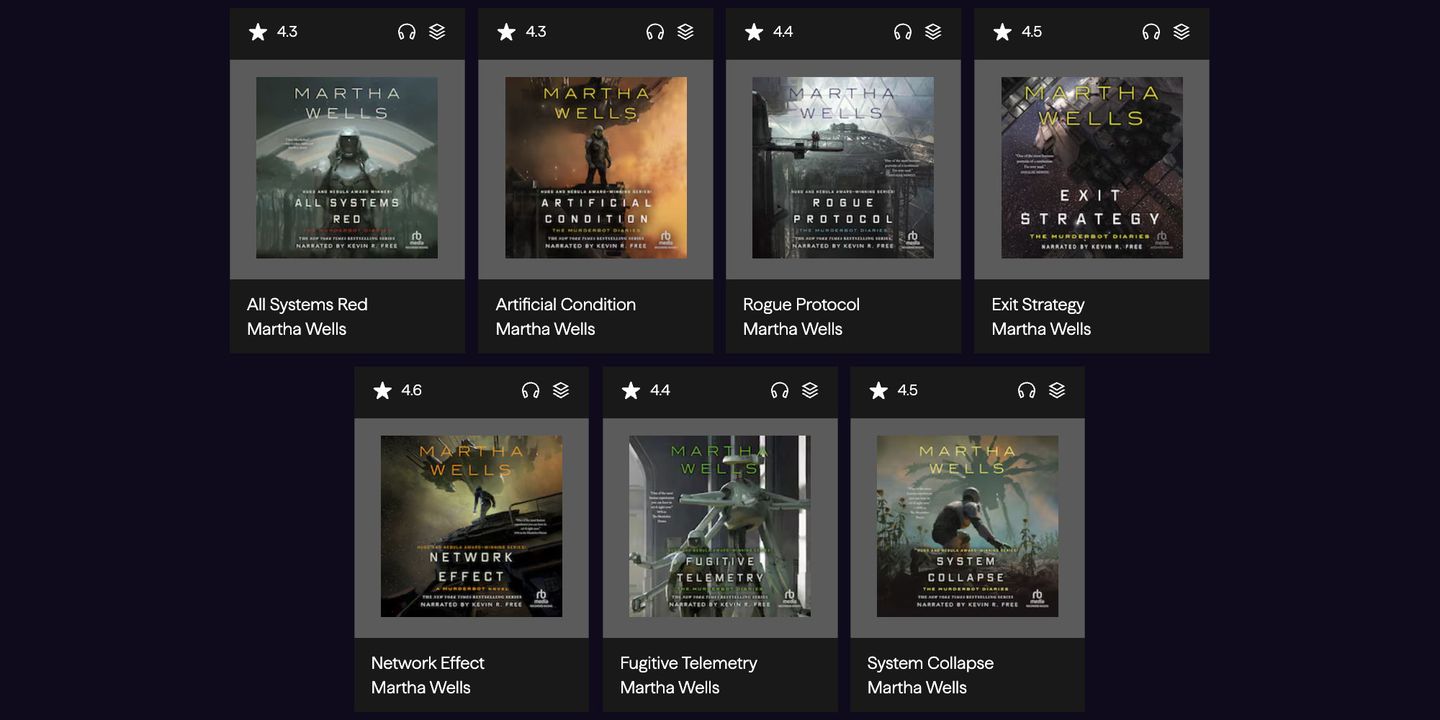Select the 4.5 rating on System Collapse

907,390
